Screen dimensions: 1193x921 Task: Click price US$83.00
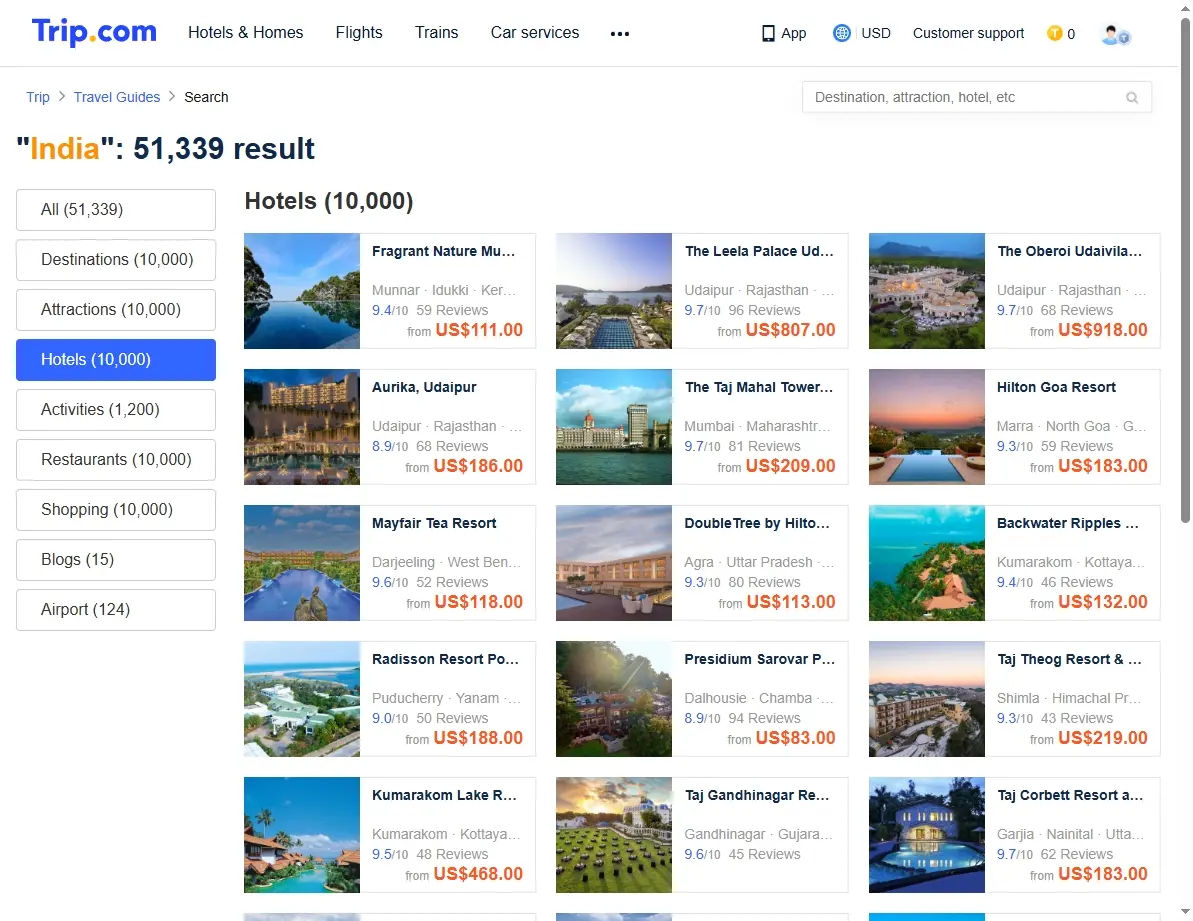[x=796, y=738]
